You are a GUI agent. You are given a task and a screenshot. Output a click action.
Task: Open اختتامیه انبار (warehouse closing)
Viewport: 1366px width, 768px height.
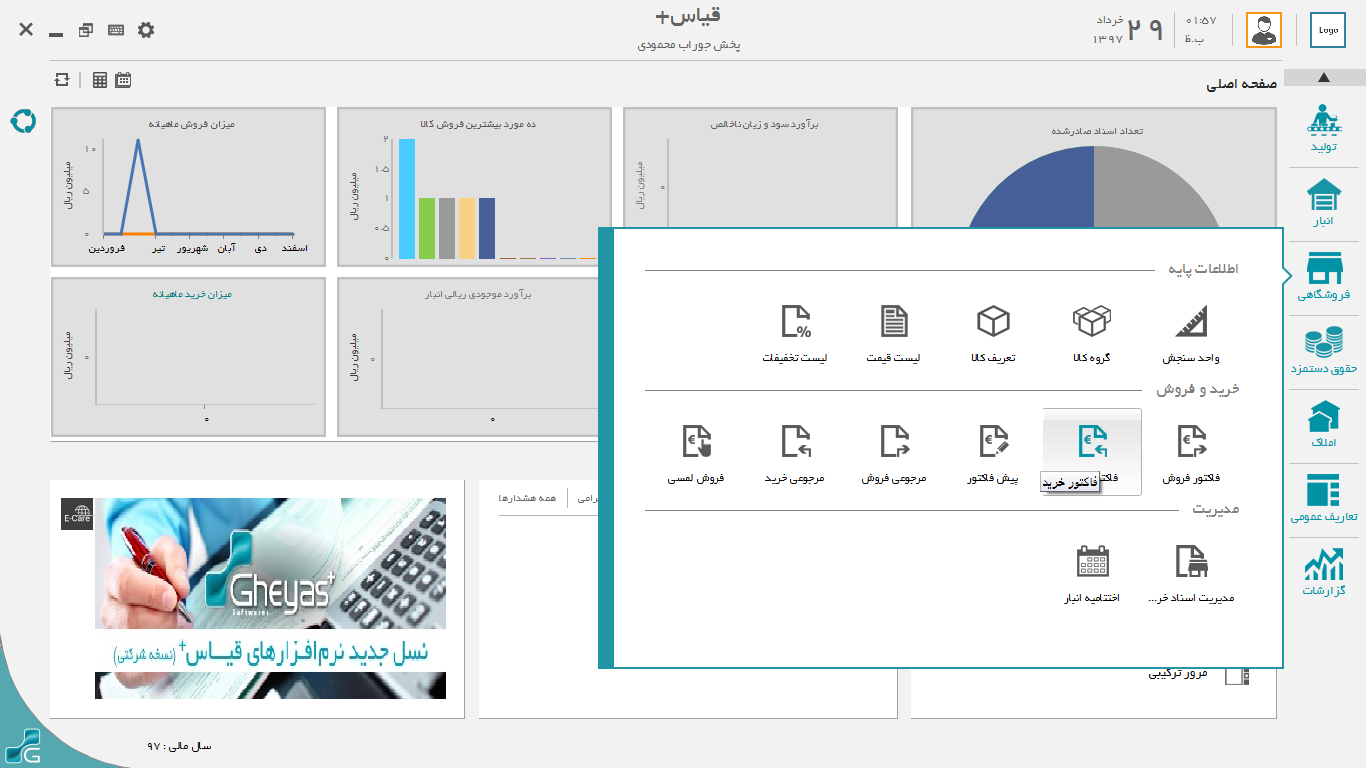(1092, 570)
